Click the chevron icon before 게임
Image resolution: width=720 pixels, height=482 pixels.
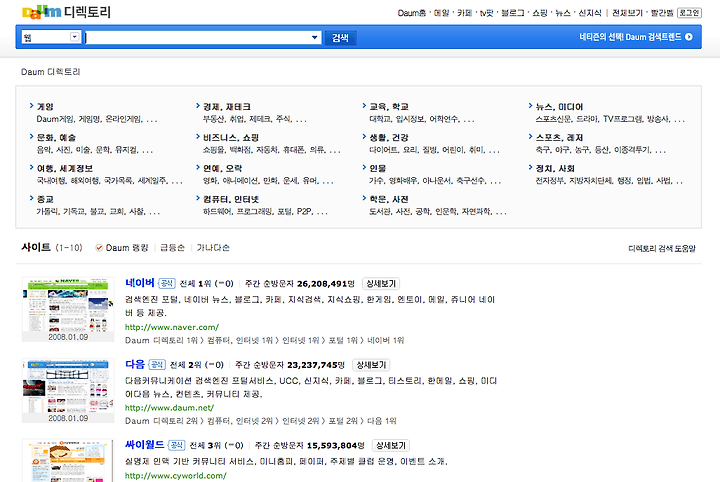coord(31,106)
